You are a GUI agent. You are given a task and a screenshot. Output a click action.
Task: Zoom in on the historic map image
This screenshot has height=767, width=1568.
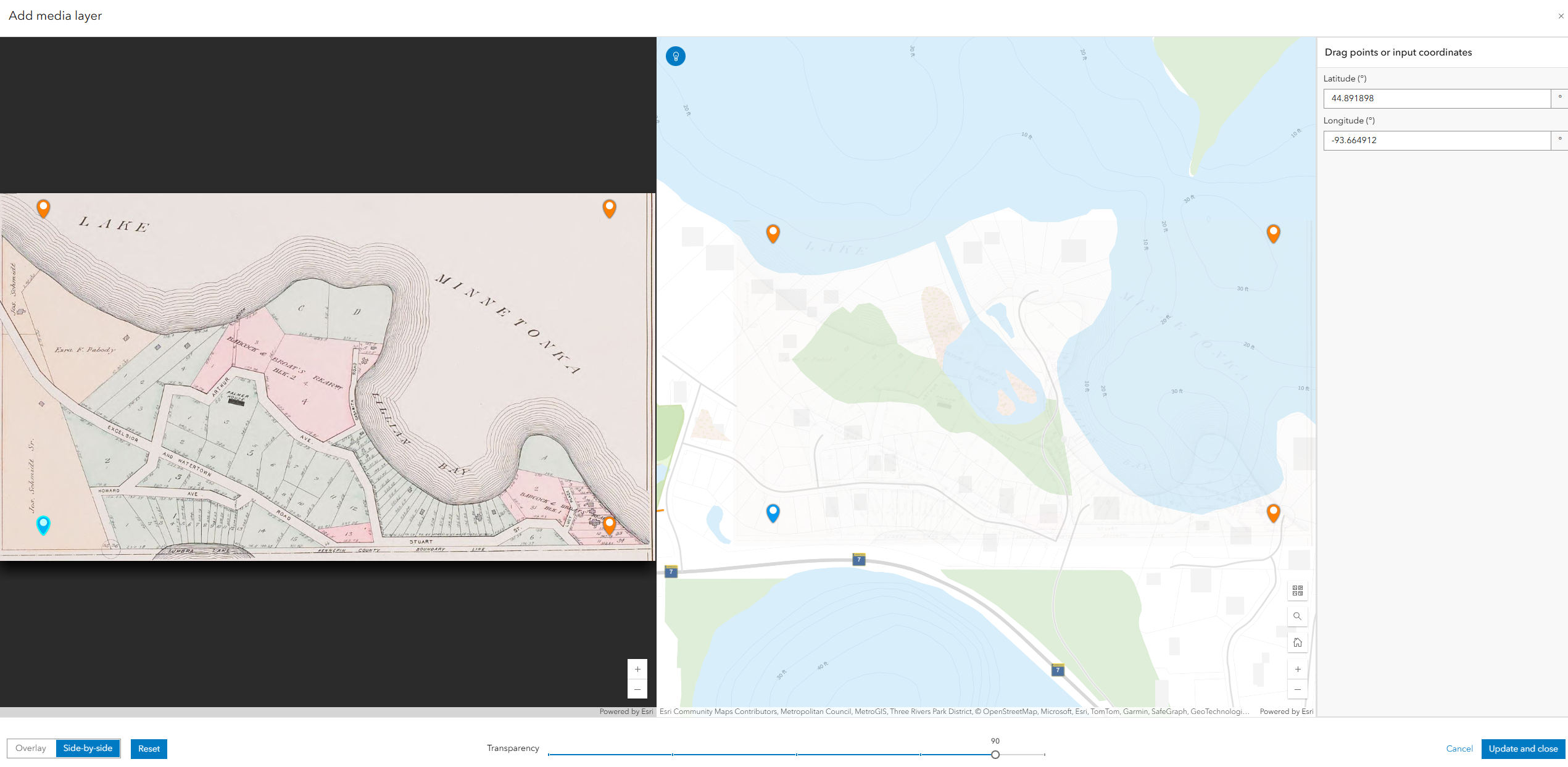click(x=637, y=669)
